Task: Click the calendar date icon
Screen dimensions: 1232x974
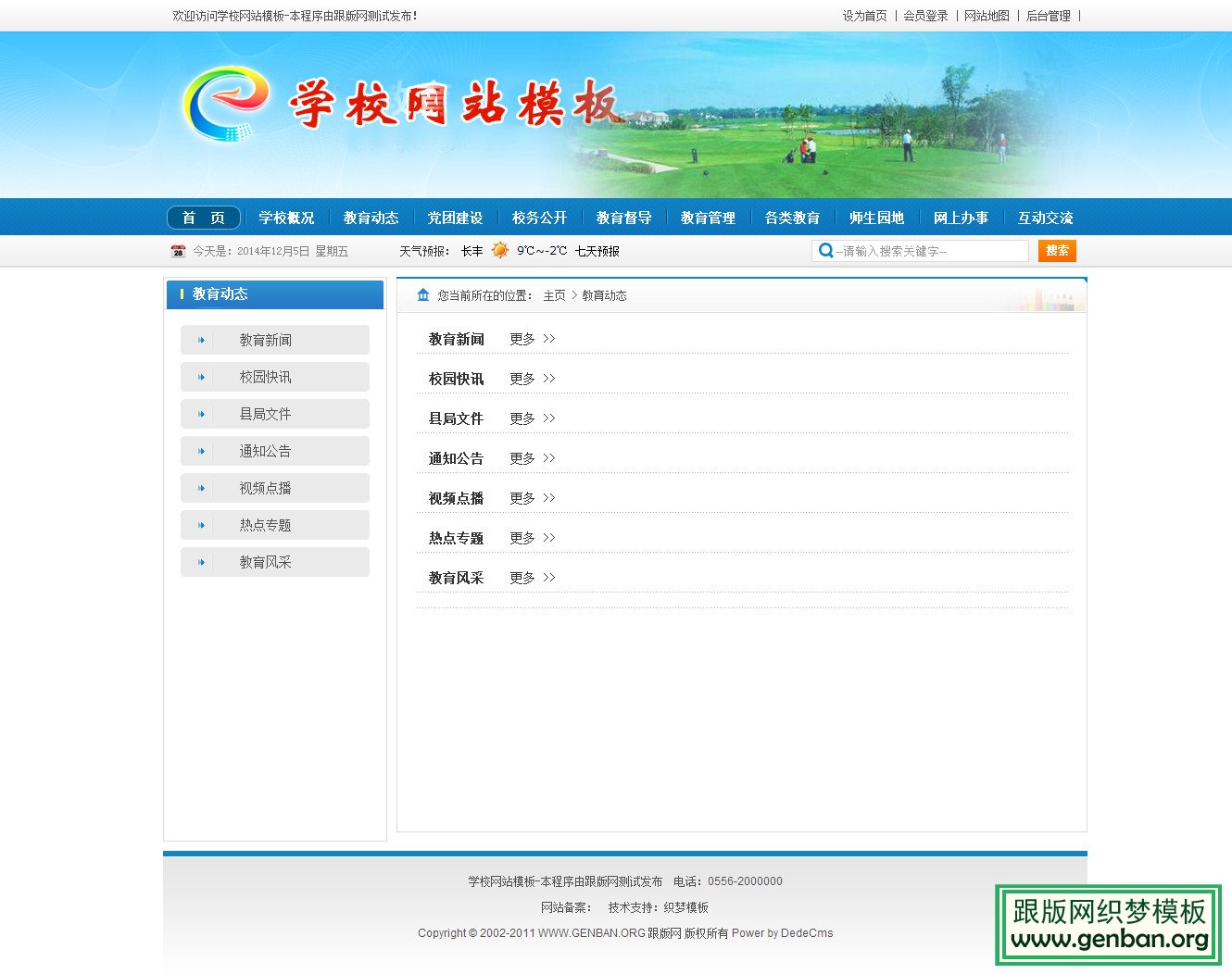Action: 178,250
